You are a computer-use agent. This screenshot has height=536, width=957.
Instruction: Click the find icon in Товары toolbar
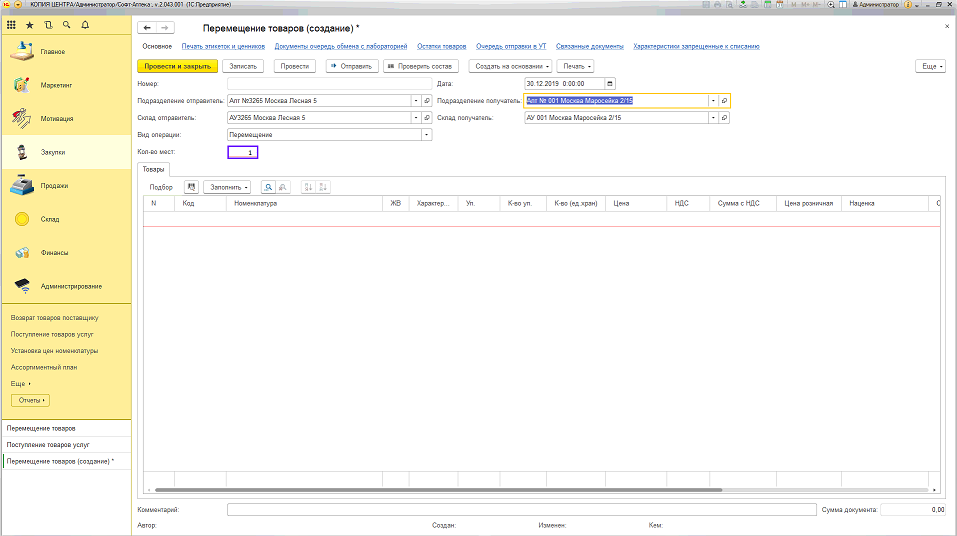[268, 187]
